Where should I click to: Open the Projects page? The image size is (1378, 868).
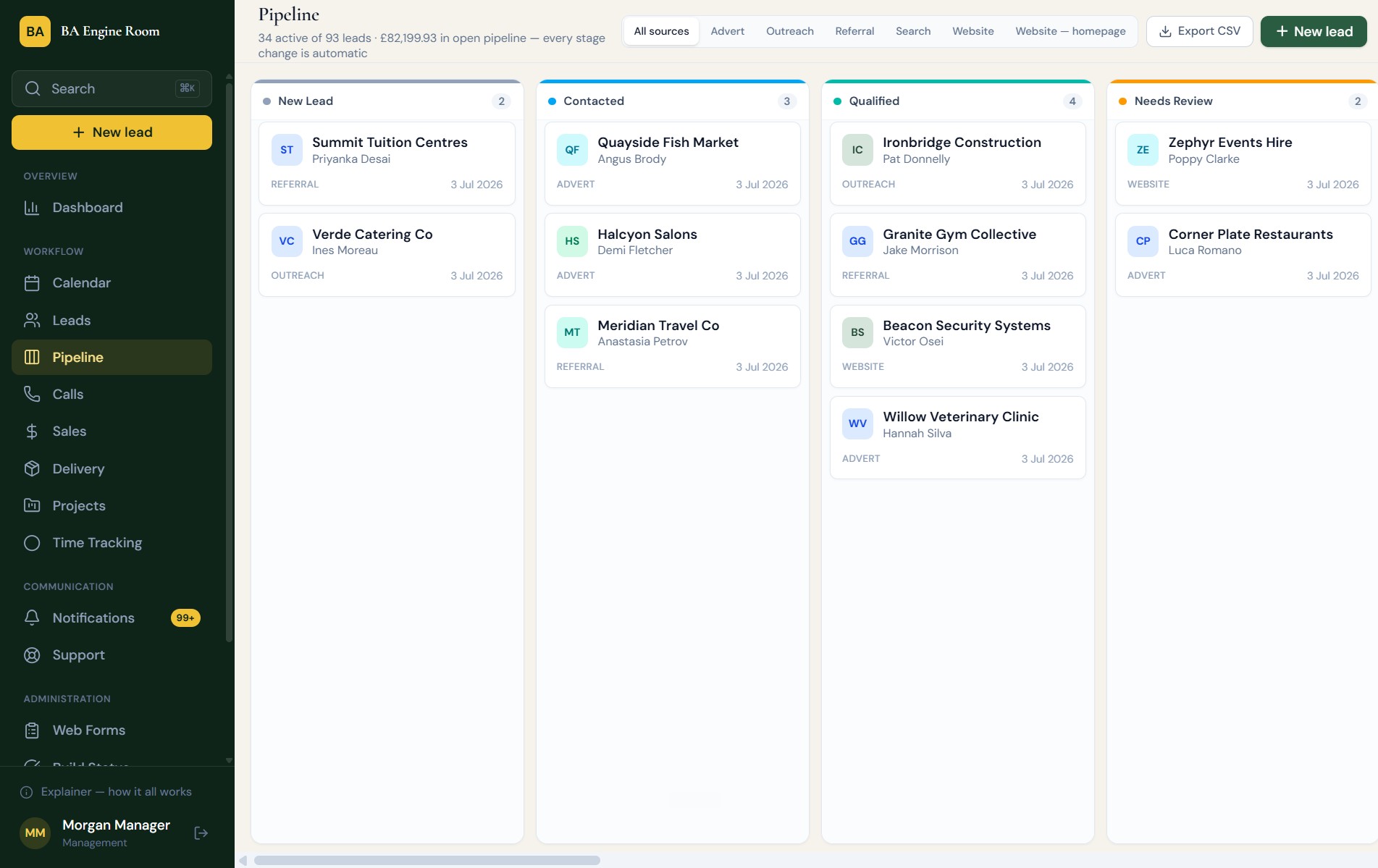112,505
